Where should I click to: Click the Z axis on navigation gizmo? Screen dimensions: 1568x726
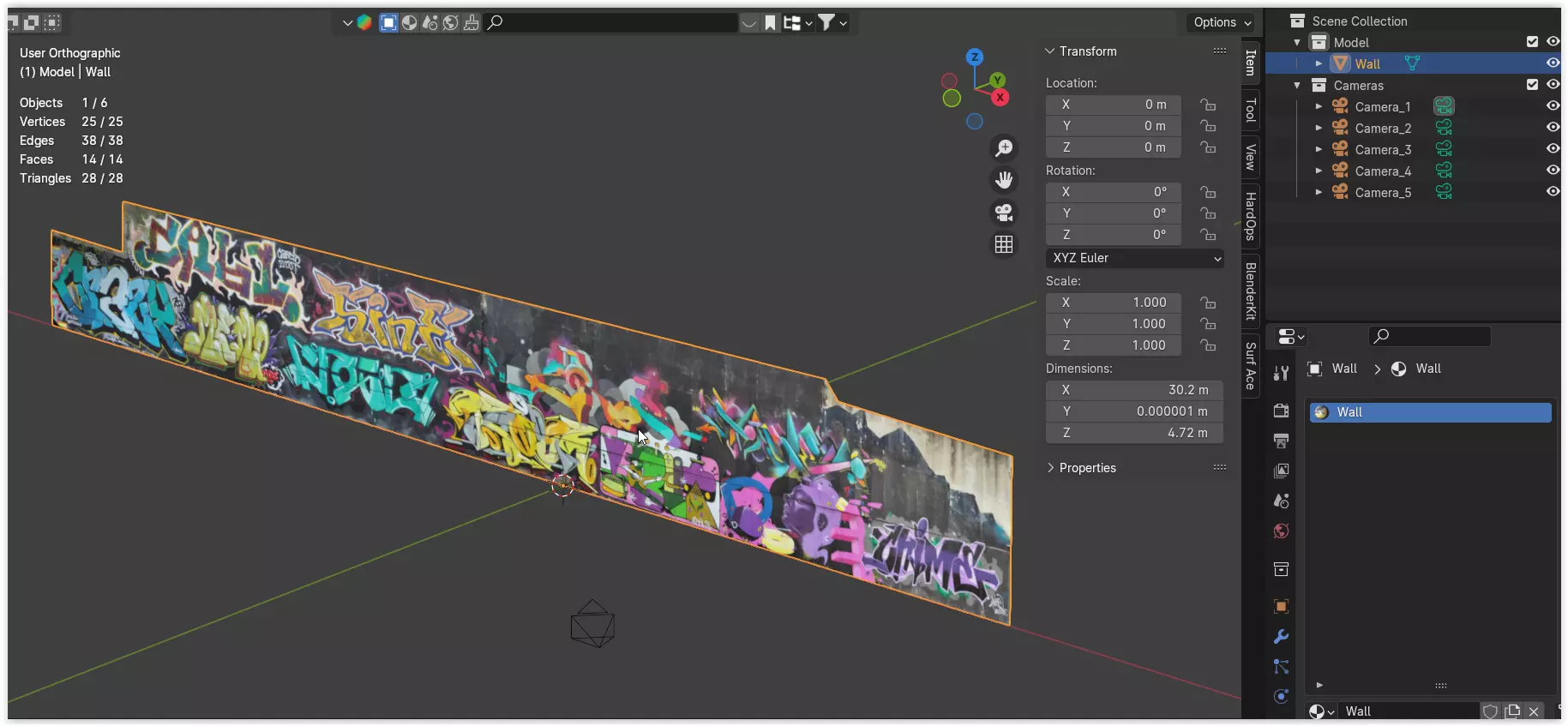(975, 57)
